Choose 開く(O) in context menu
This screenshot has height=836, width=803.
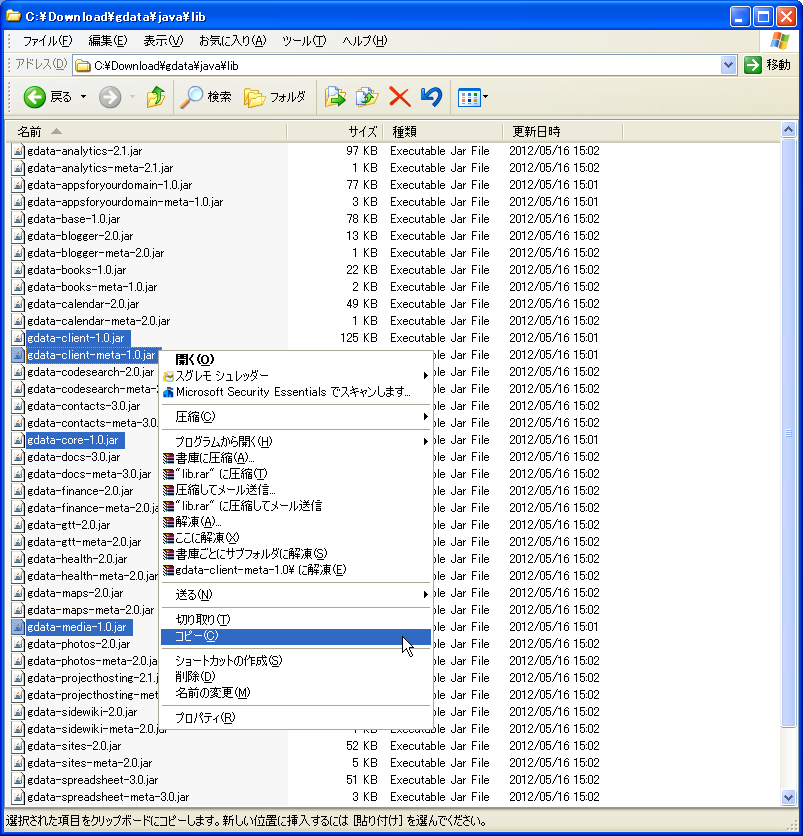point(295,360)
